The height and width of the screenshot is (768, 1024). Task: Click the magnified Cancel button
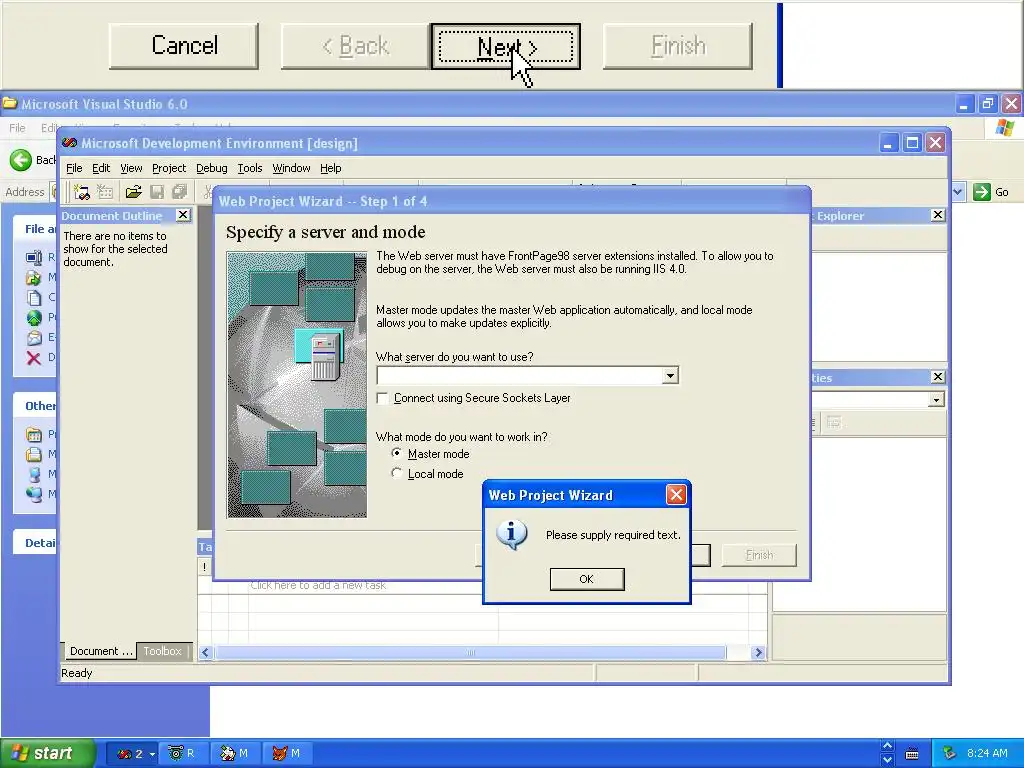coord(184,46)
